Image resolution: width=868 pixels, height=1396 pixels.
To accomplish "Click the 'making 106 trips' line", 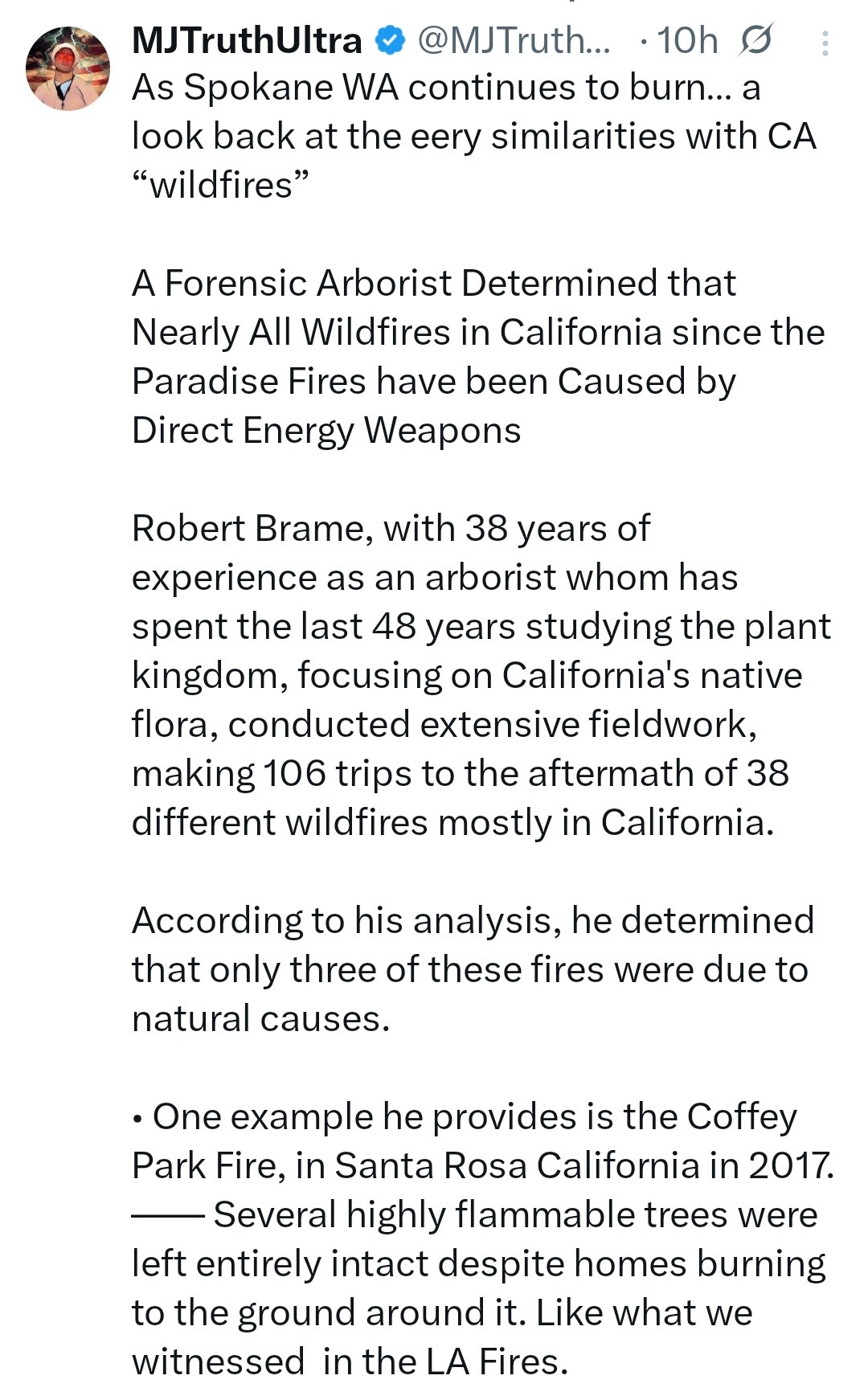I will 461,774.
